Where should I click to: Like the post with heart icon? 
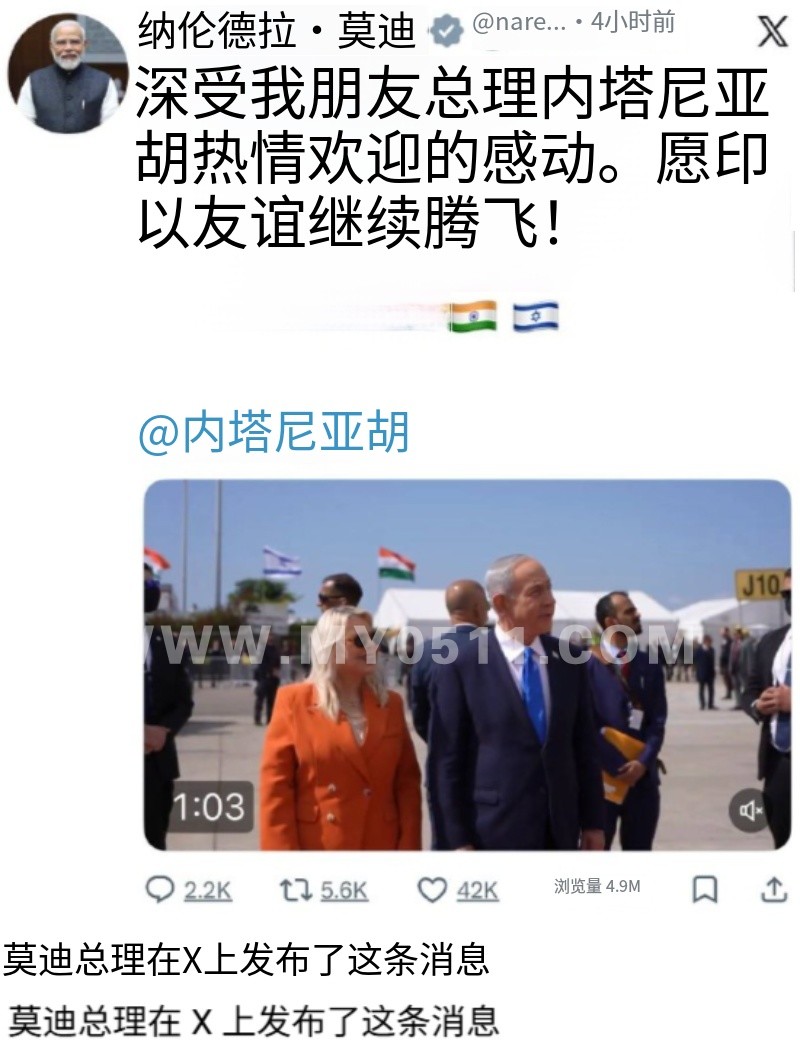(x=432, y=891)
